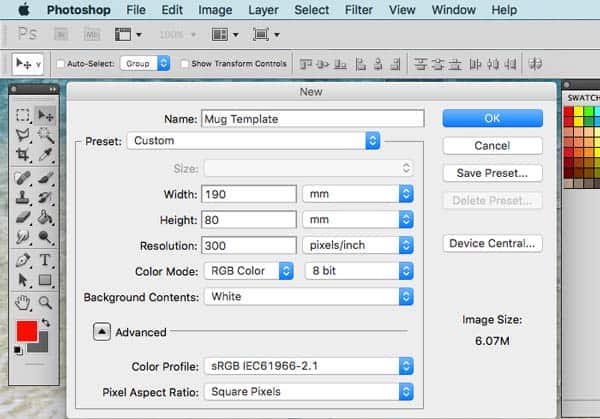This screenshot has width=600, height=419.
Task: Click the Device Central button
Action: click(492, 243)
